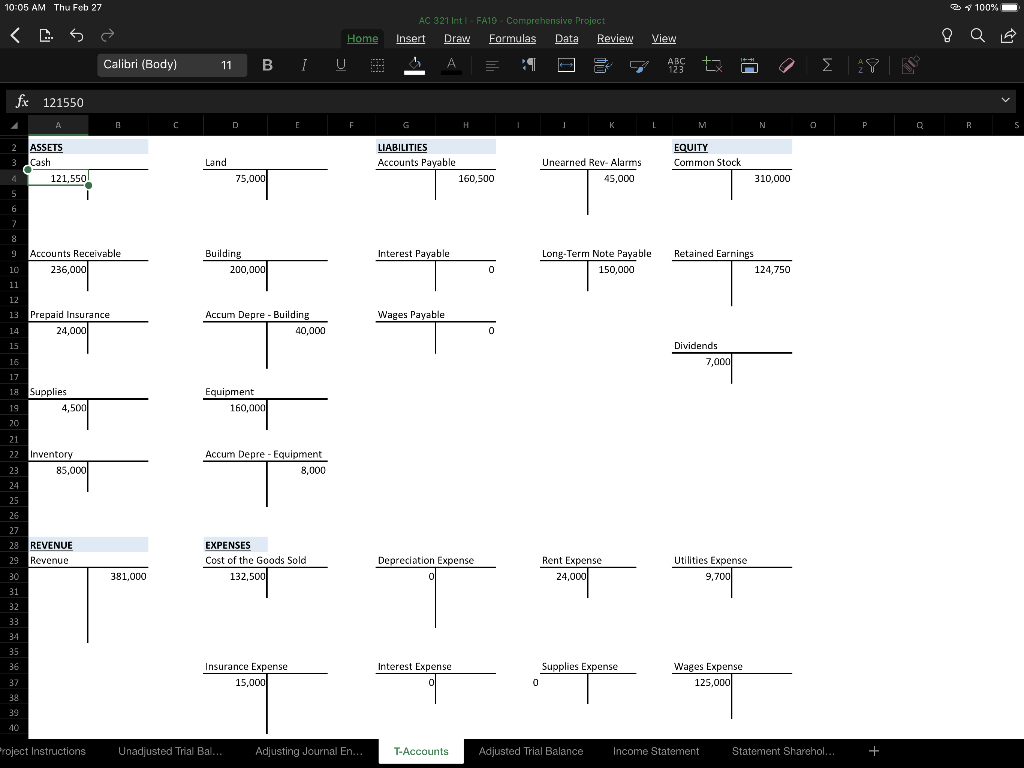
Task: Select all cells via corner triangle
Action: [14, 125]
